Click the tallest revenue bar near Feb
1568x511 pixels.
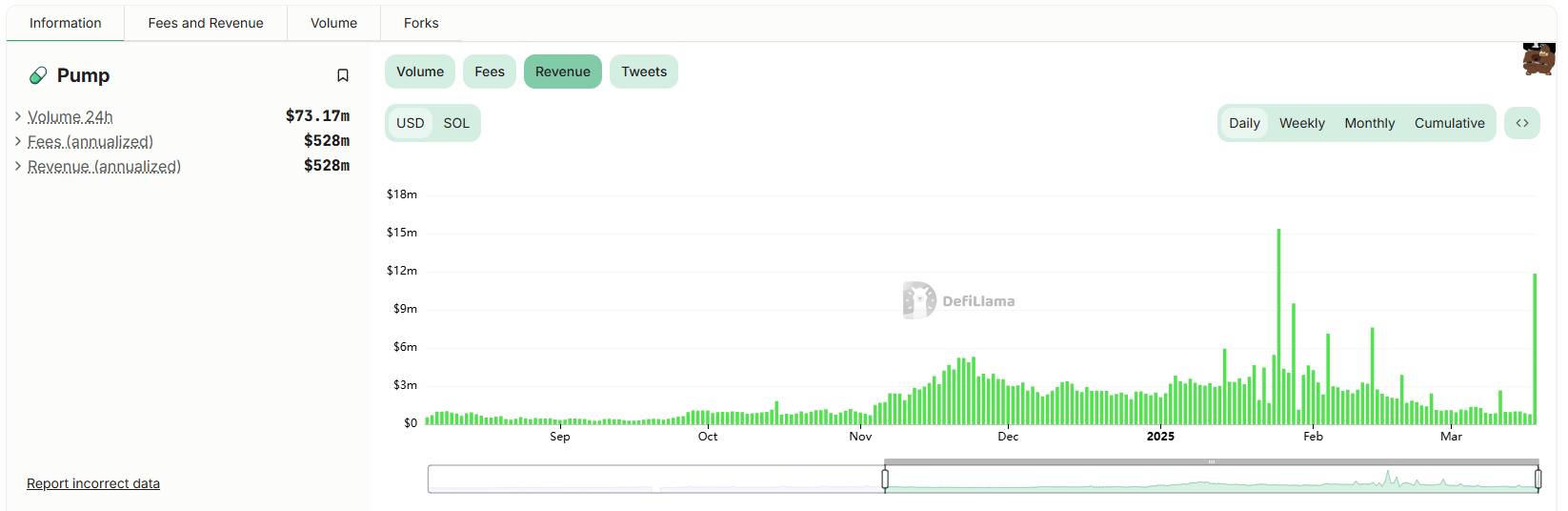click(1278, 327)
